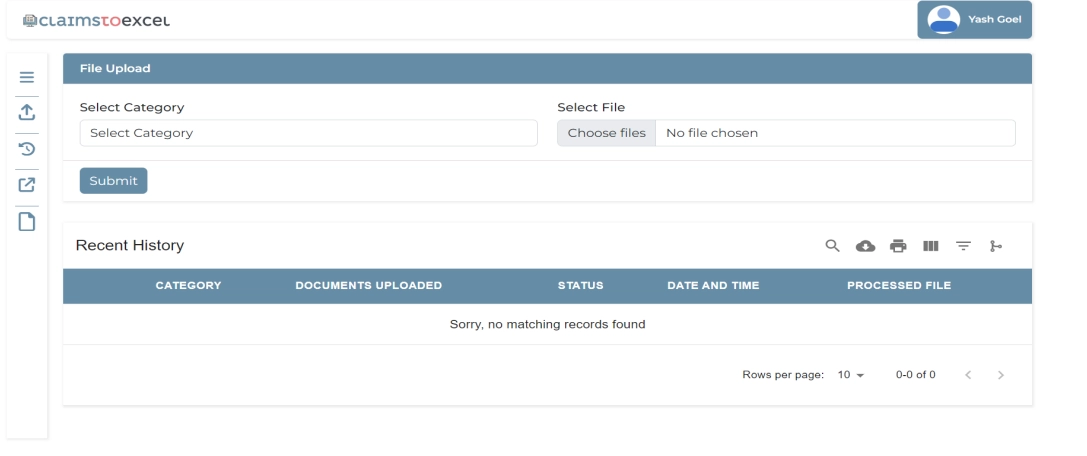Image resolution: width=1087 pixels, height=456 pixels.
Task: Open the hamburger menu in sidebar
Action: pos(26,77)
